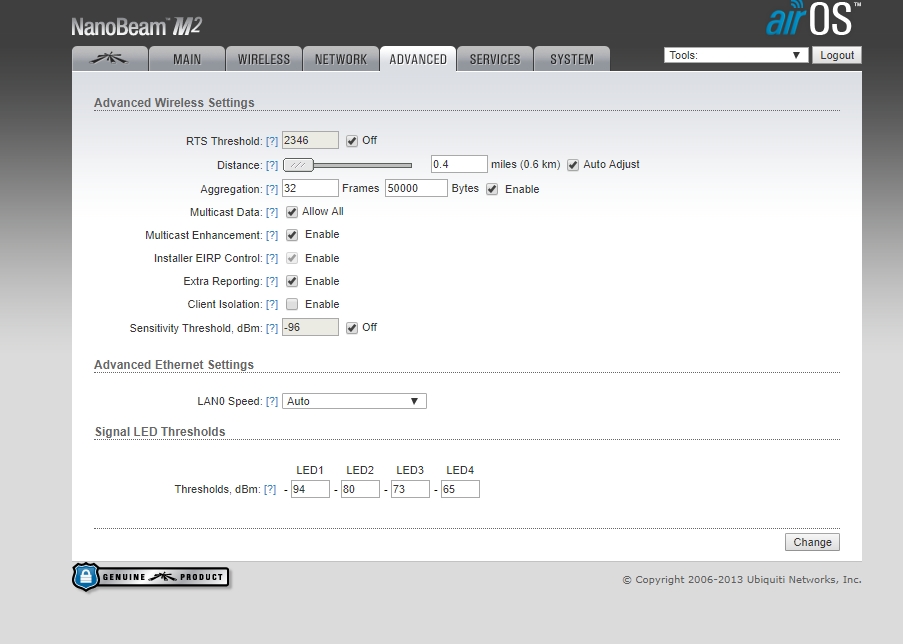
Task: Open help for Sensitivity Threshold
Action: coord(272,328)
